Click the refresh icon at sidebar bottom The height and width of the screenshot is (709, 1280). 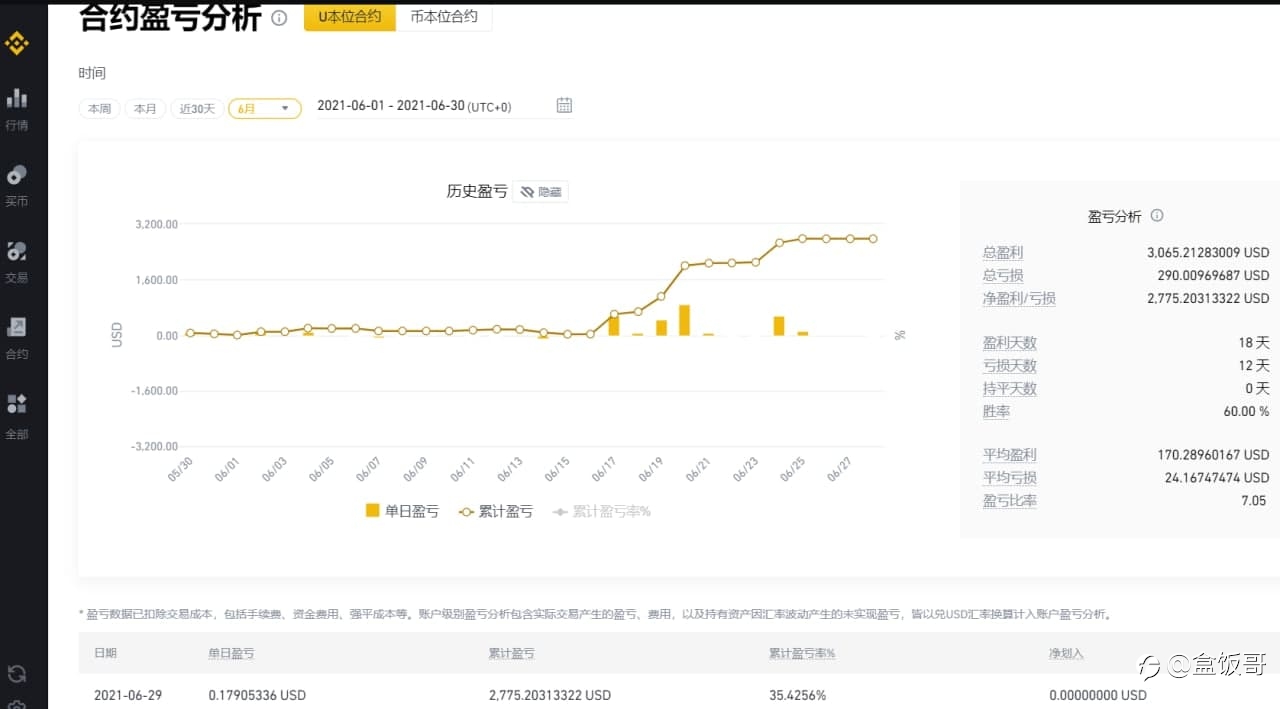pos(17,673)
